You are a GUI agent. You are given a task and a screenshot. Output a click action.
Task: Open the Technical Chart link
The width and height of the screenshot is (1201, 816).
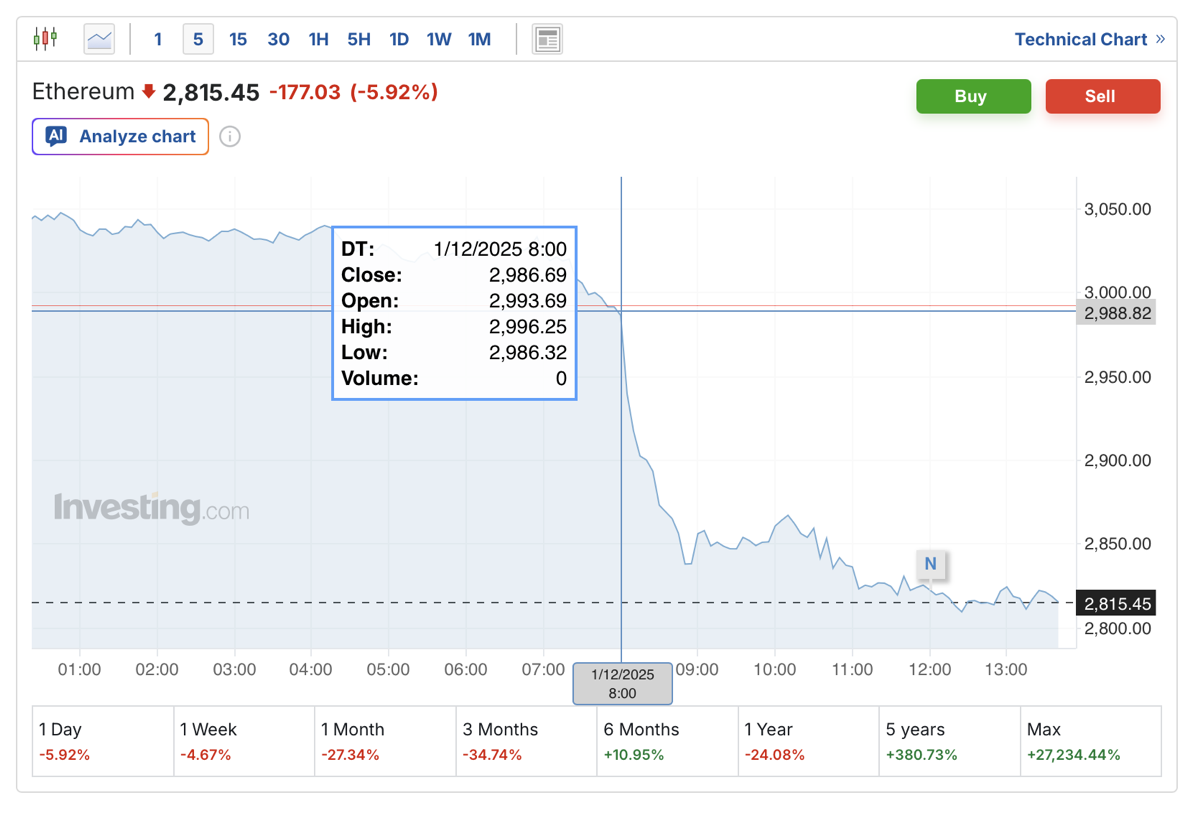1080,39
